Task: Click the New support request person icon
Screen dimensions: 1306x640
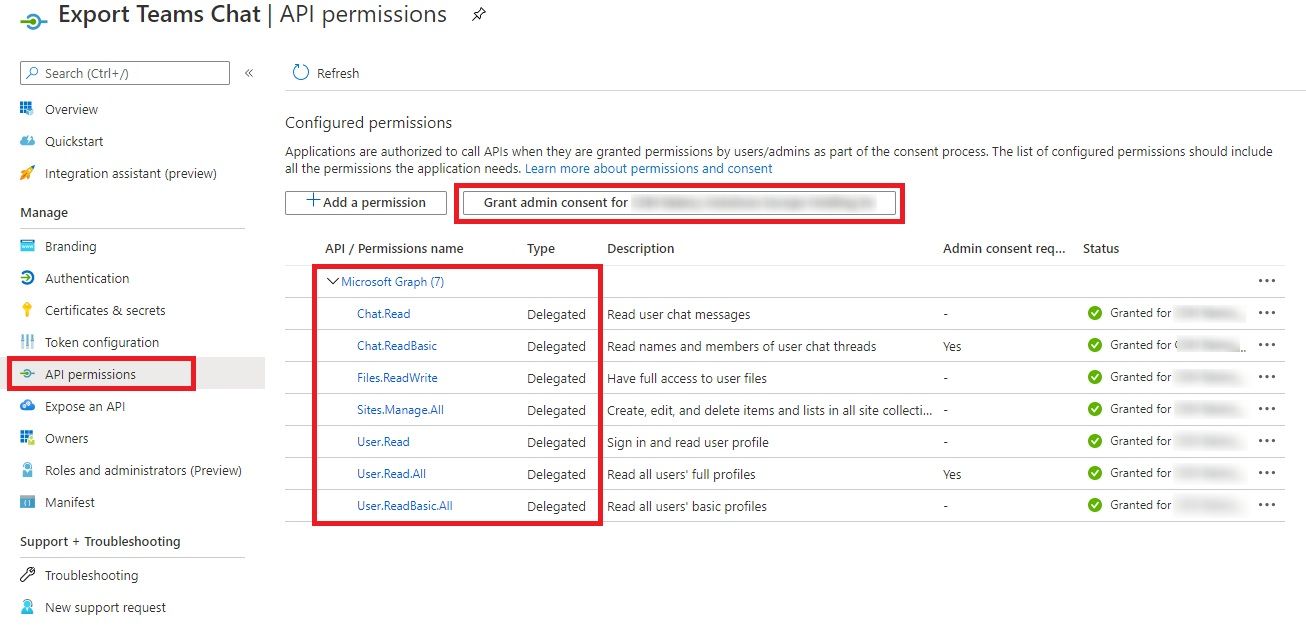Action: coord(27,607)
